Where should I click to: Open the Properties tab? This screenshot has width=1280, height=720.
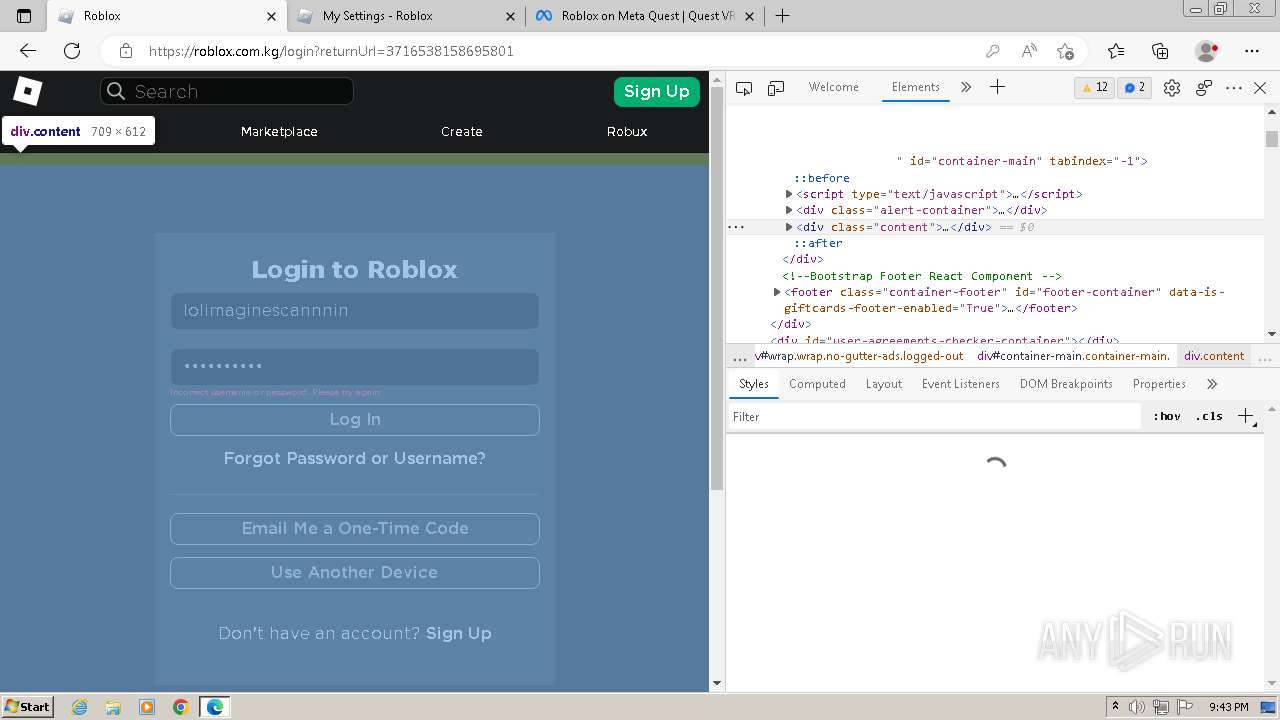1159,384
